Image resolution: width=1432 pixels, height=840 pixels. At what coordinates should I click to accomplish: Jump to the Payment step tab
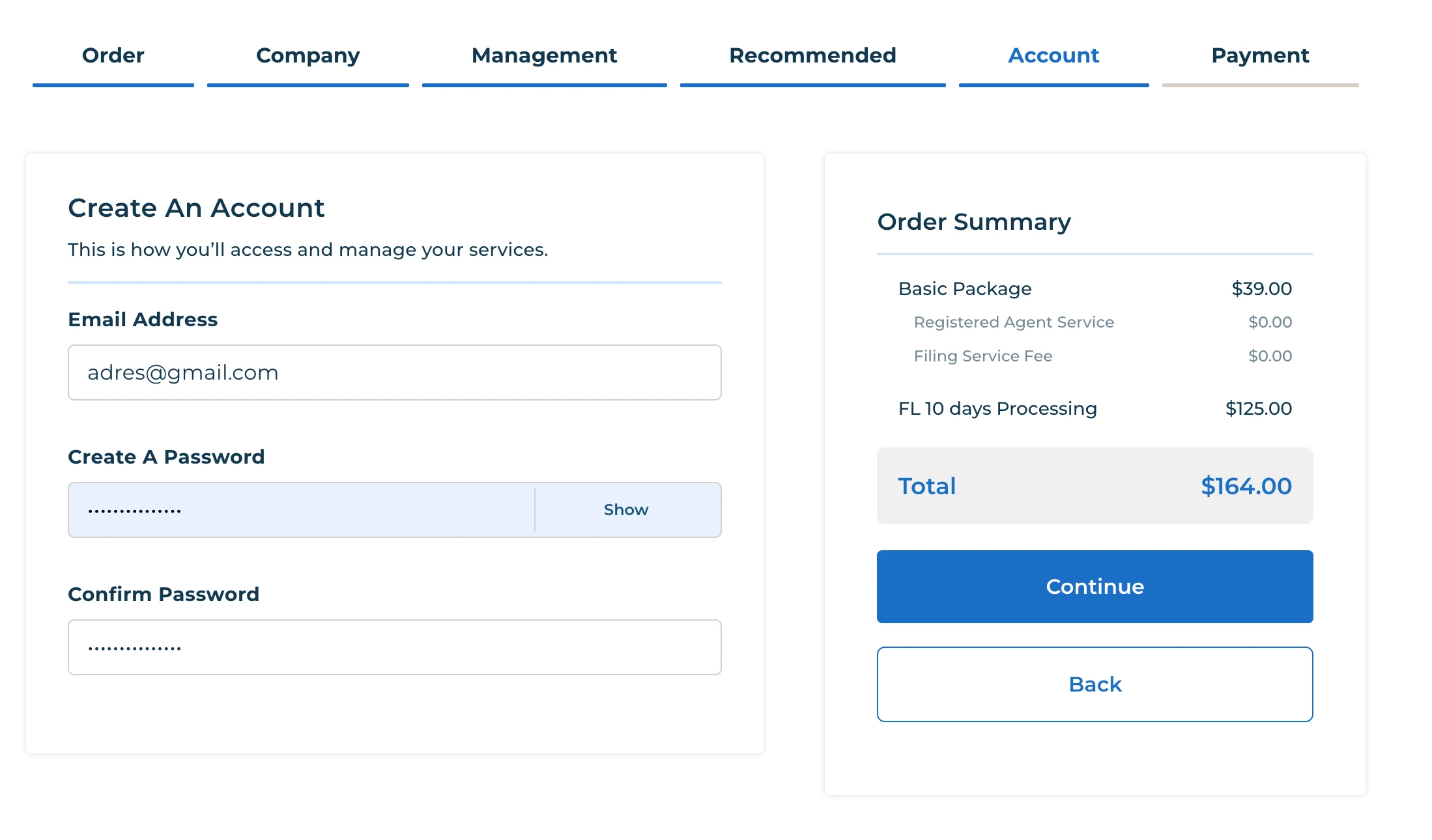(1260, 56)
